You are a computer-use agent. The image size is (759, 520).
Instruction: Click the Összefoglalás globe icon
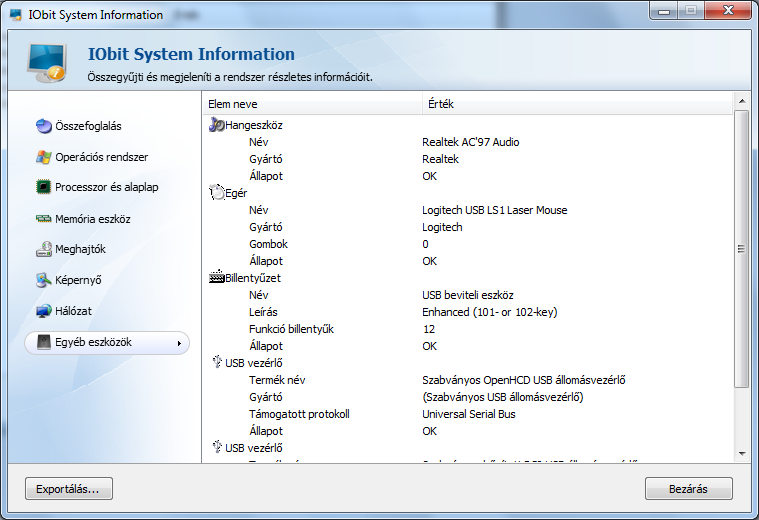point(44,126)
